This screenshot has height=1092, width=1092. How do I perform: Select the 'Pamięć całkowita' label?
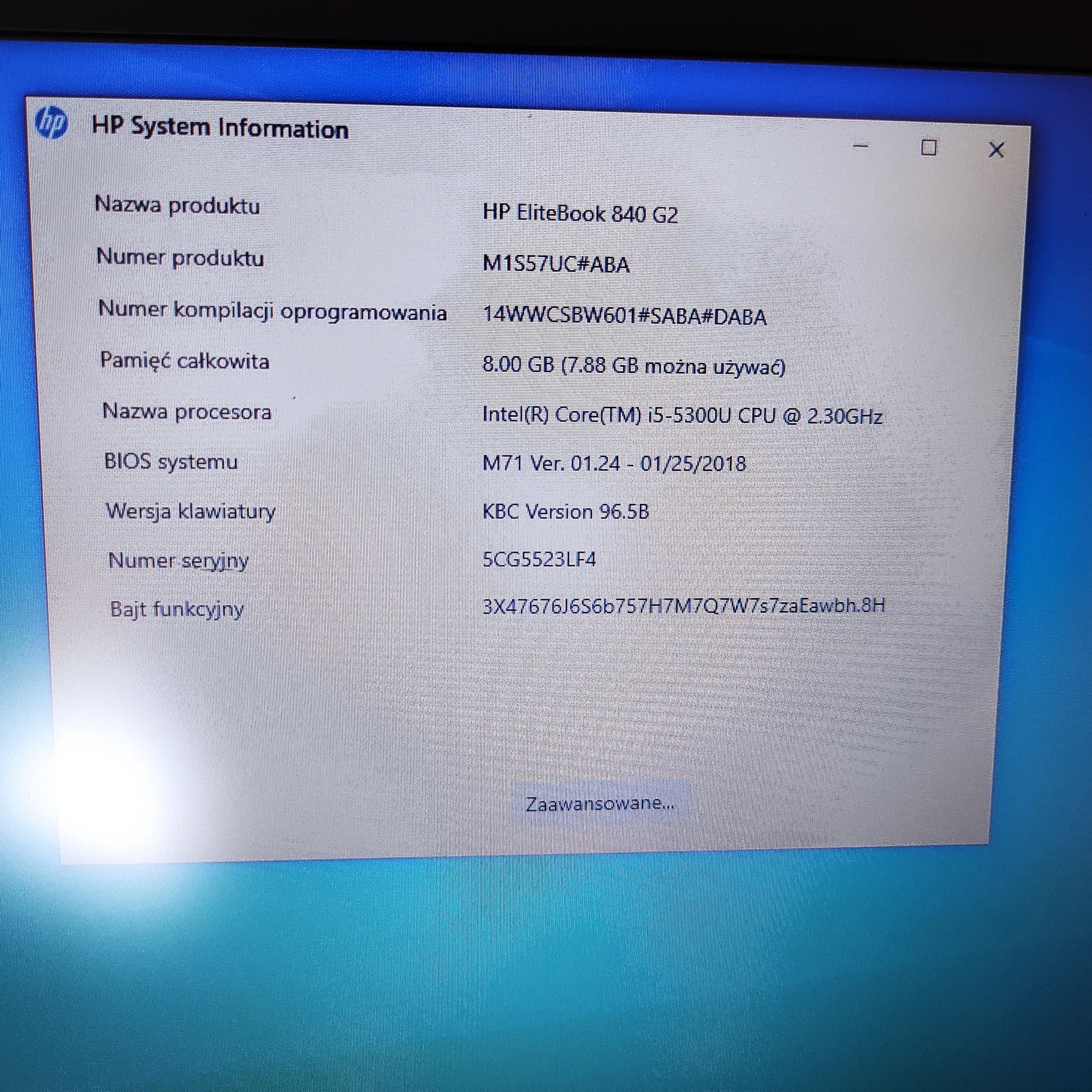(x=185, y=361)
